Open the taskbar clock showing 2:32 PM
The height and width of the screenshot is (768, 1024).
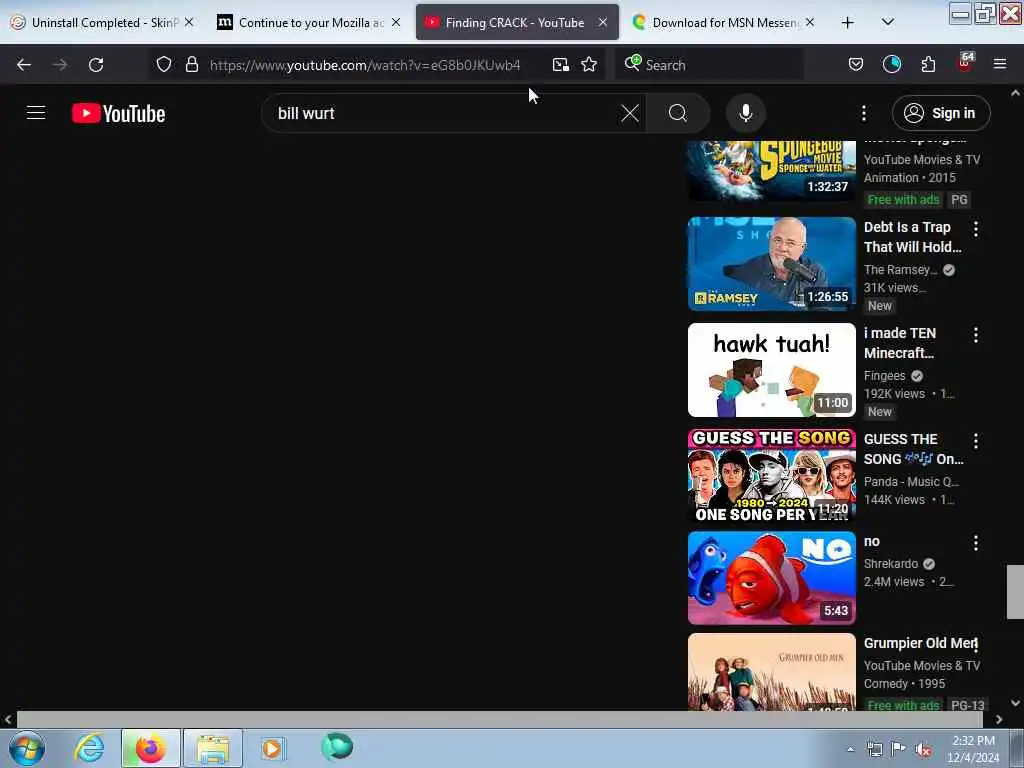(973, 749)
